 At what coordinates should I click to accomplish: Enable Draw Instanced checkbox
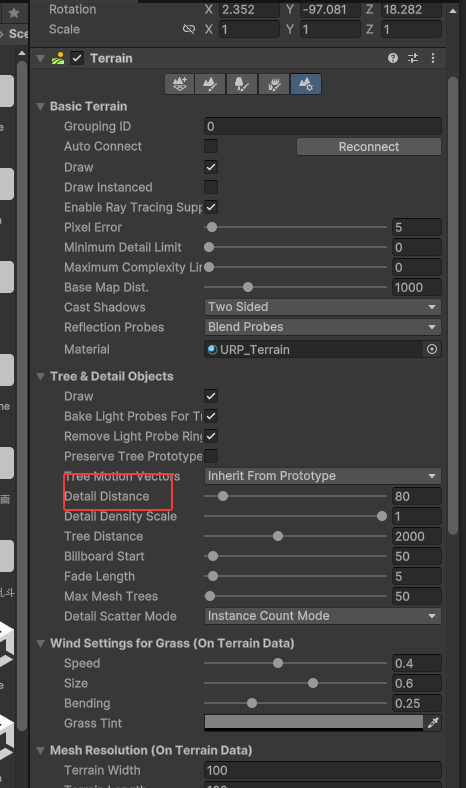coord(211,187)
